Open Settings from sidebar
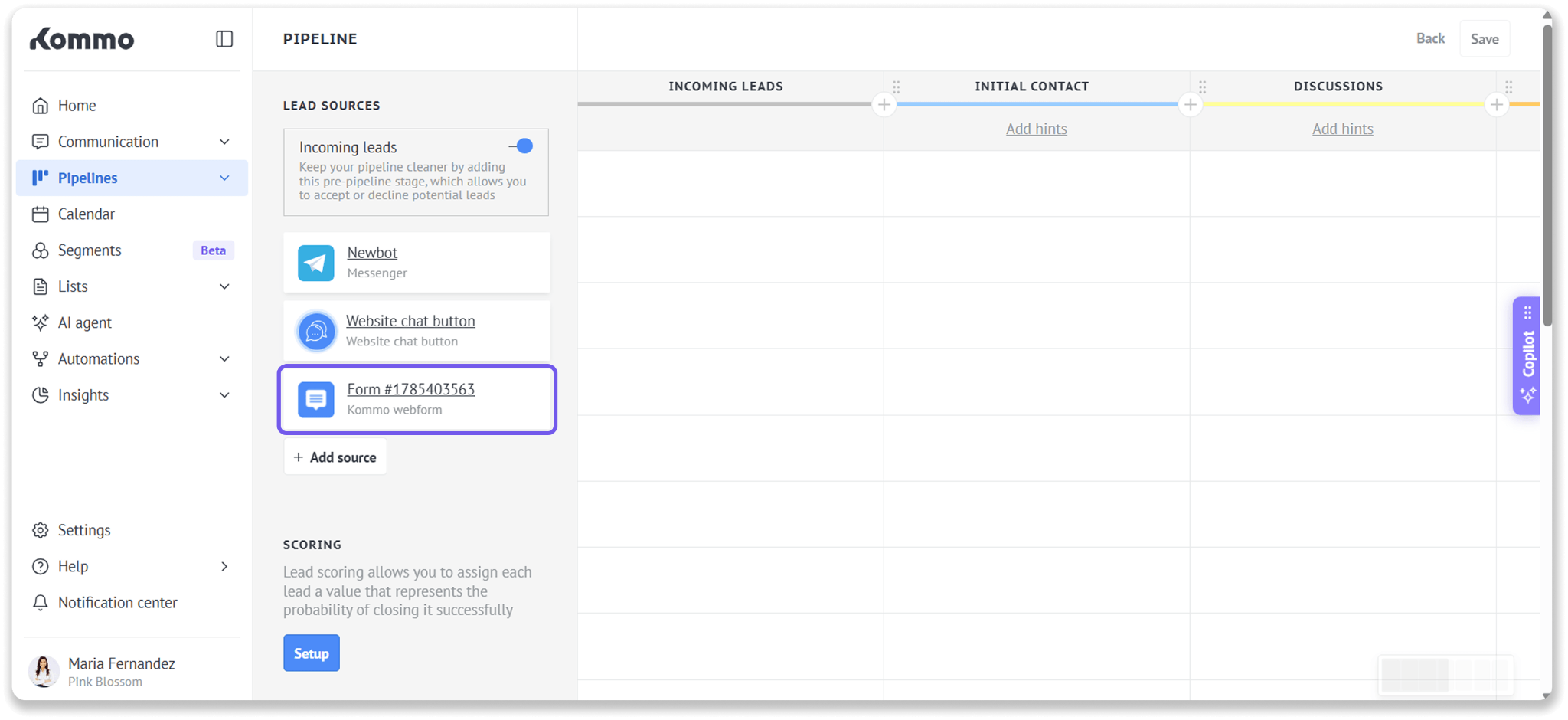 pos(132,530)
